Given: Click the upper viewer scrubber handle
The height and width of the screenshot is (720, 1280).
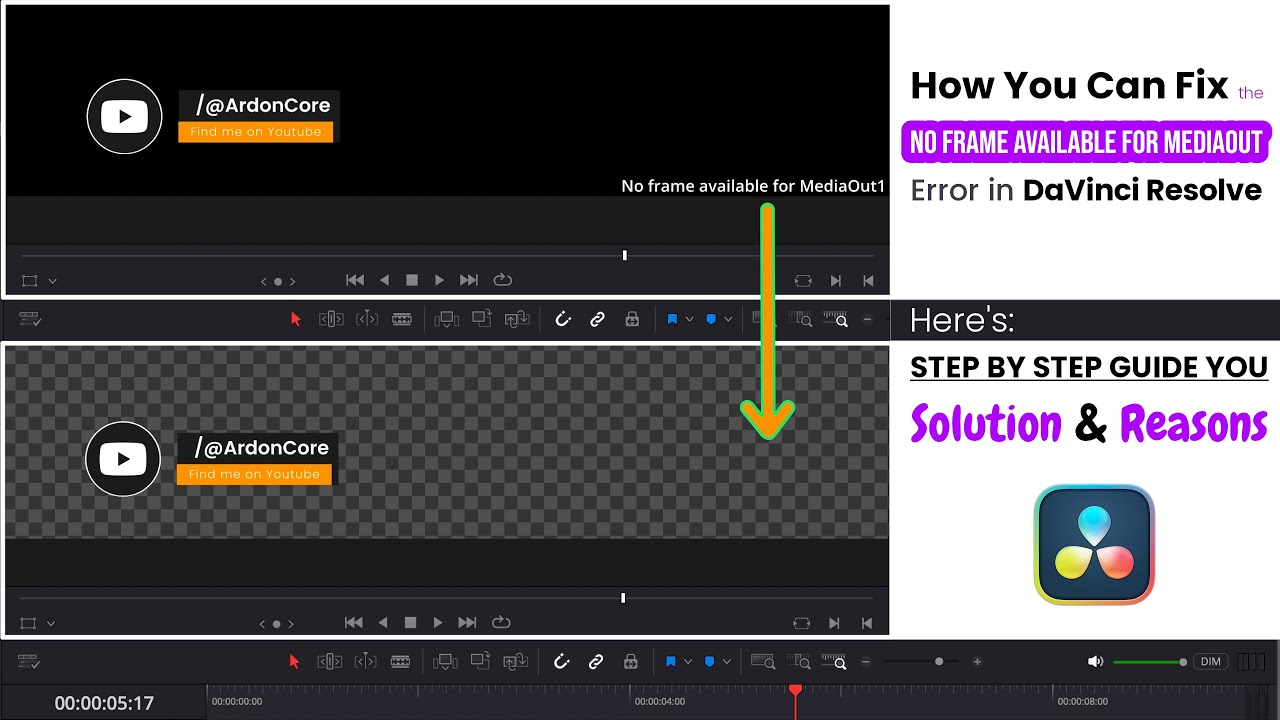Looking at the screenshot, I should 624,255.
